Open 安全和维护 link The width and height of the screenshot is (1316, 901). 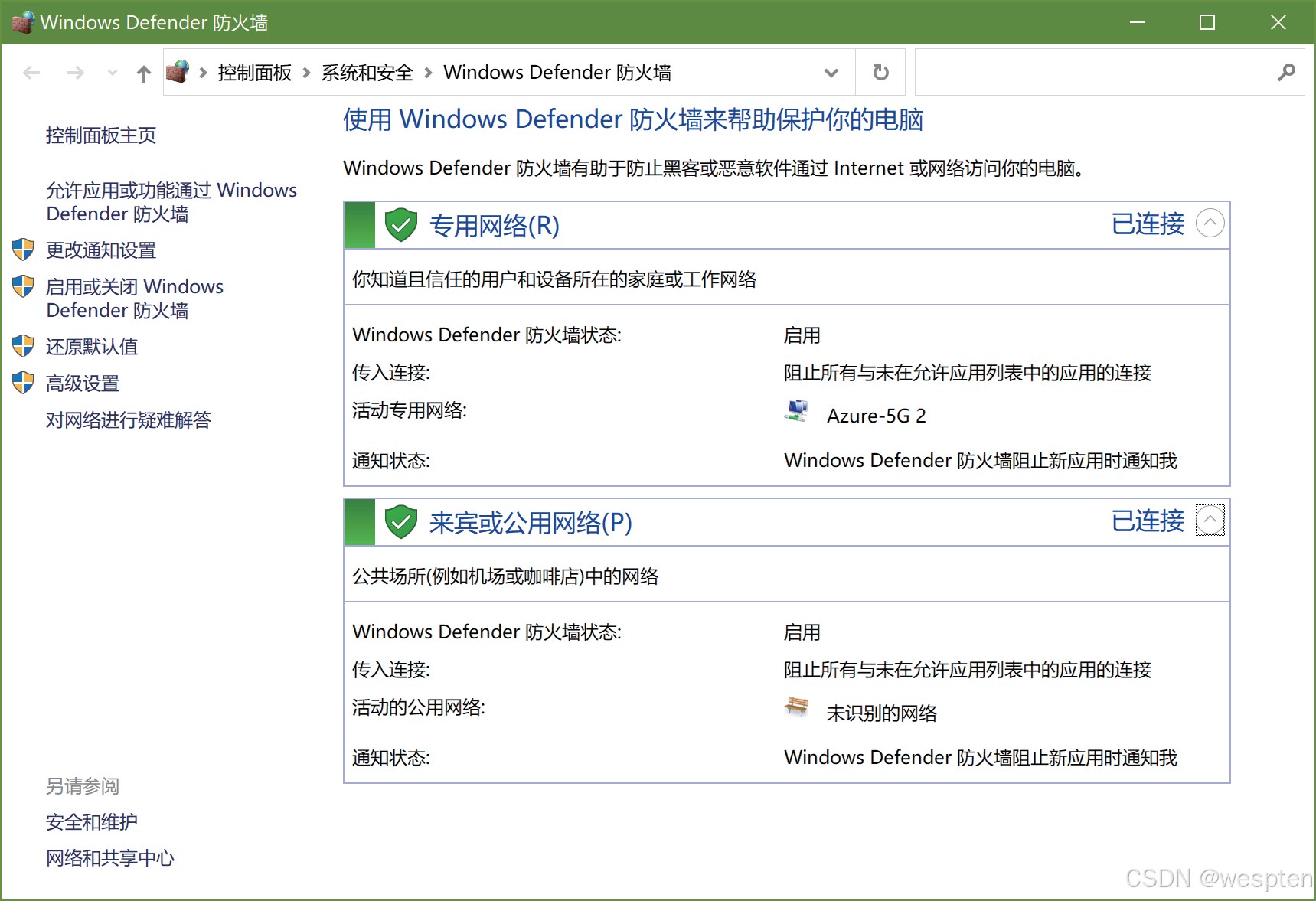92,822
